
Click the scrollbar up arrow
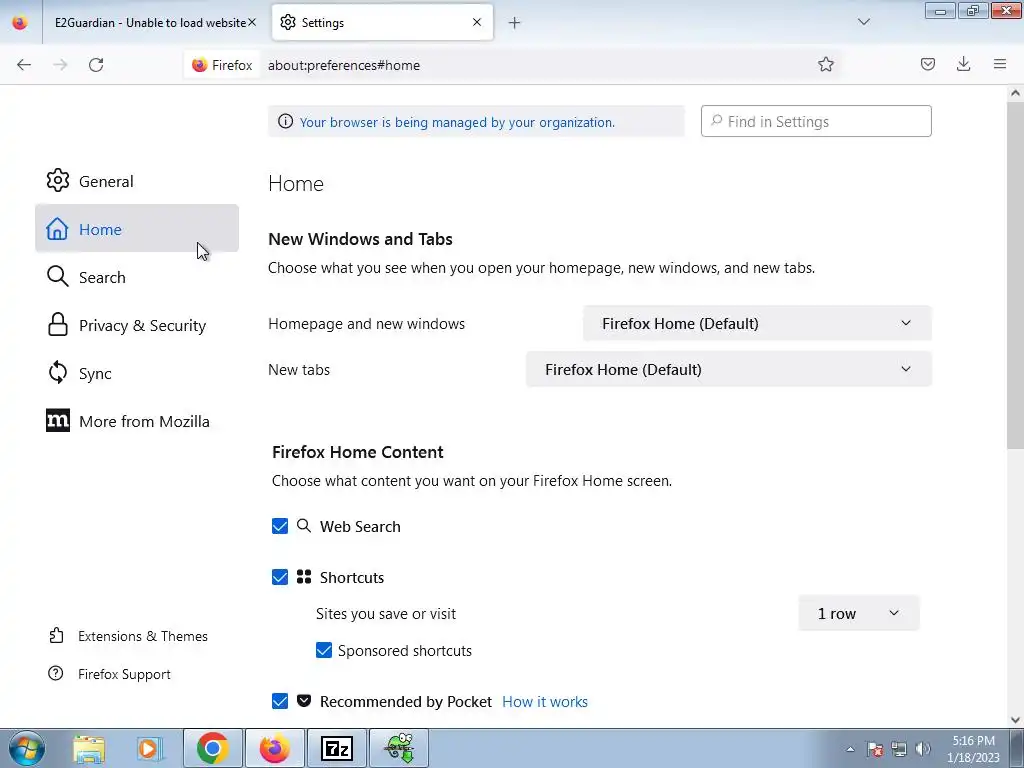(1015, 93)
